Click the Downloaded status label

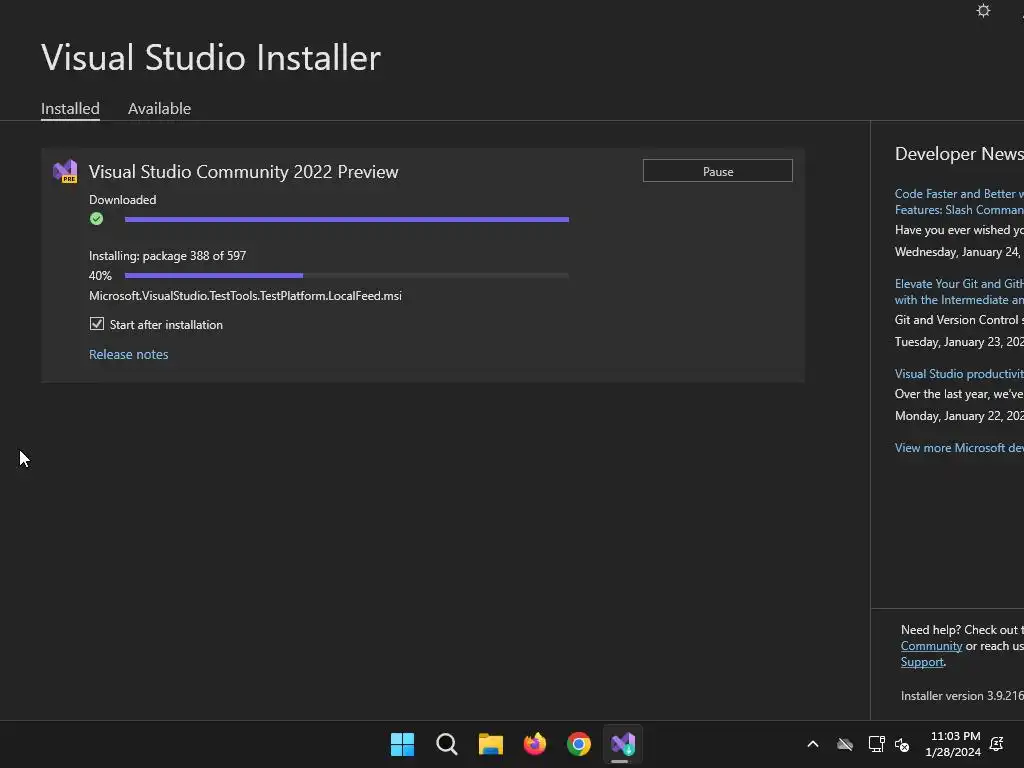click(123, 200)
